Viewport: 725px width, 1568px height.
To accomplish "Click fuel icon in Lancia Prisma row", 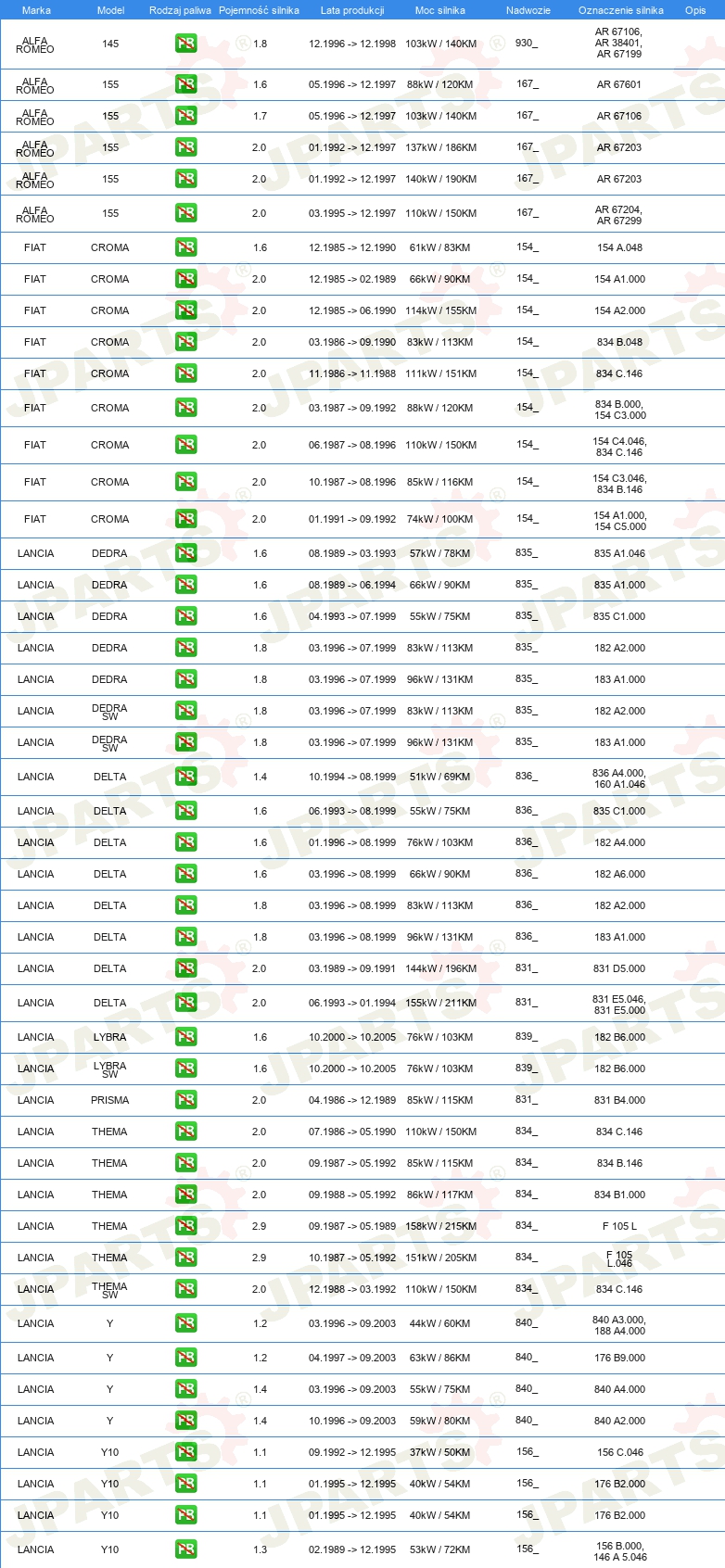I will tap(186, 1100).
